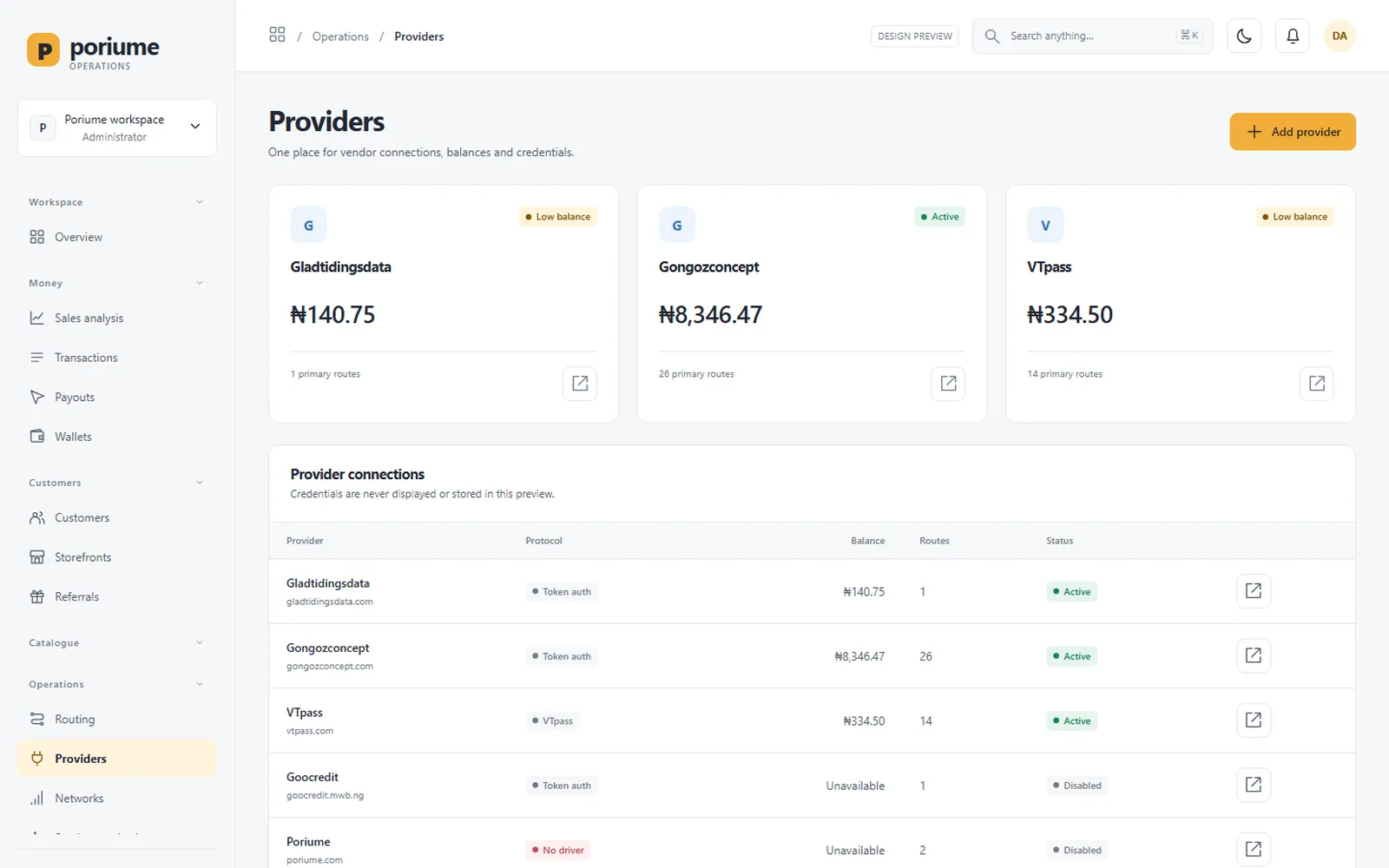Expand the Poriume workspace switcher
Image resolution: width=1389 pixels, height=868 pixels.
[117, 128]
